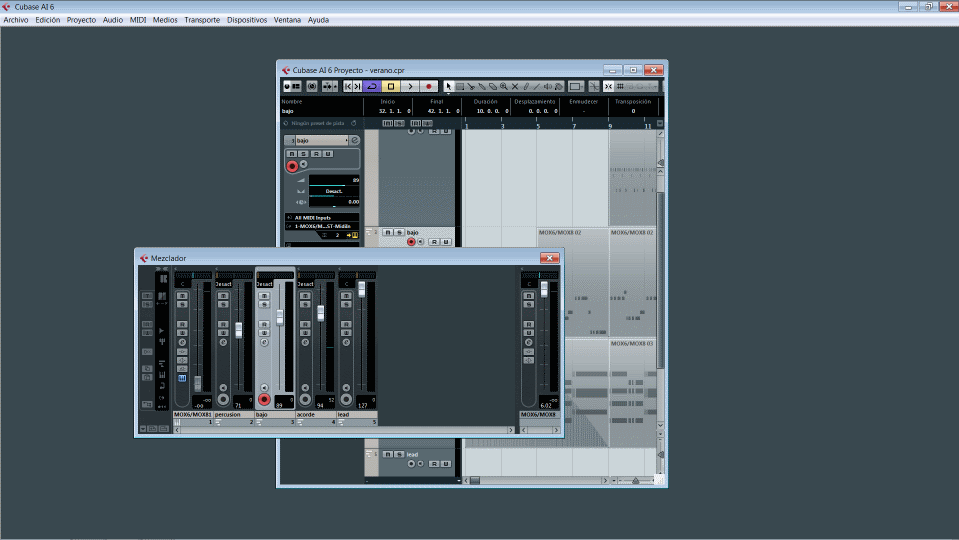Open Edit Channel Settings 'e' in Inspector
This screenshot has height=540, width=959.
pyautogui.click(x=354, y=140)
